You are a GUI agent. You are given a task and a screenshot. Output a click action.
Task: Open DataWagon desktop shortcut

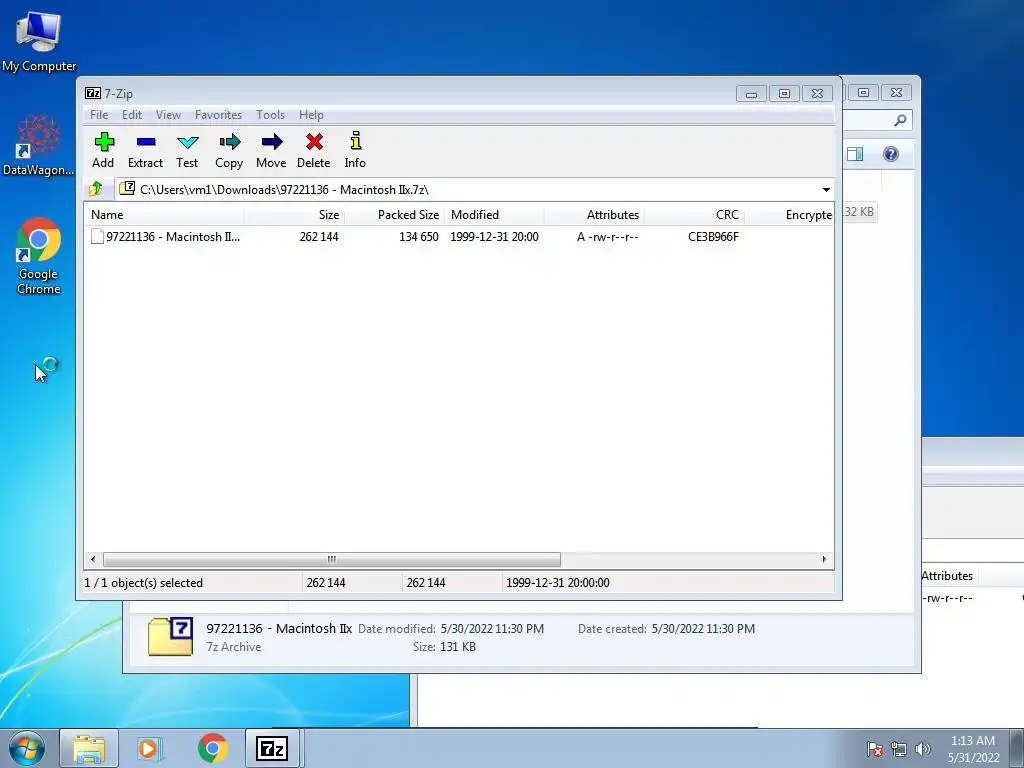click(39, 145)
